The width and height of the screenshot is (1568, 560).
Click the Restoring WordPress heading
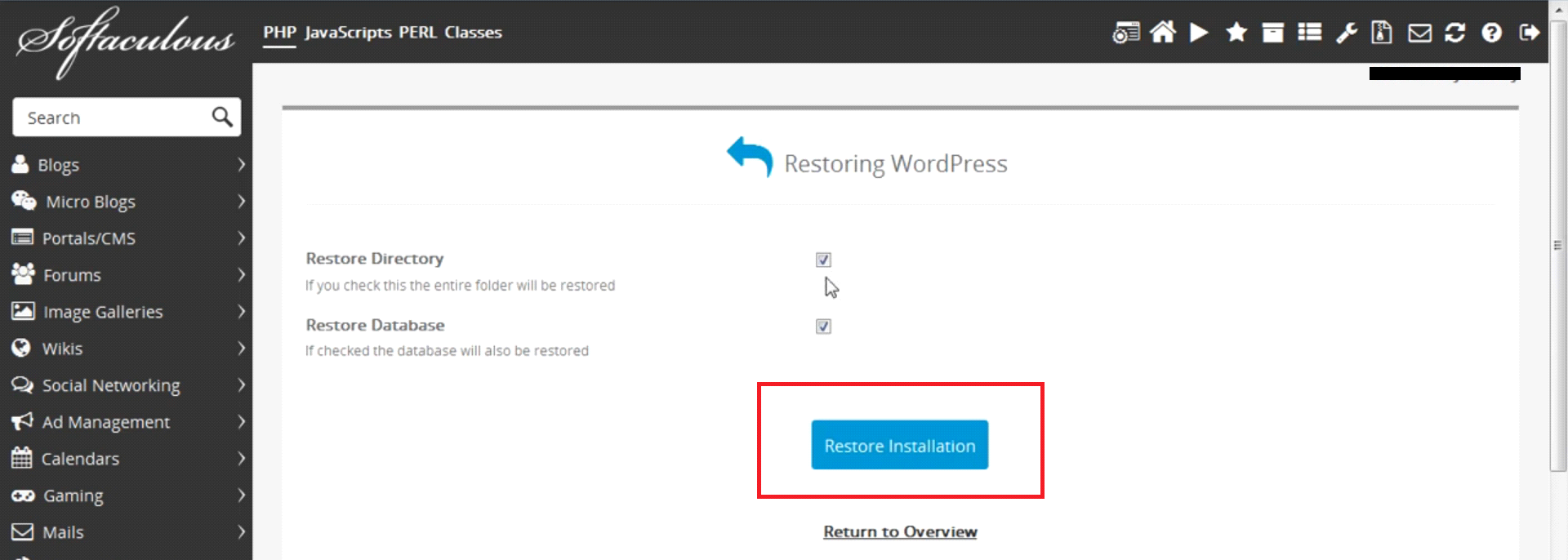tap(895, 163)
